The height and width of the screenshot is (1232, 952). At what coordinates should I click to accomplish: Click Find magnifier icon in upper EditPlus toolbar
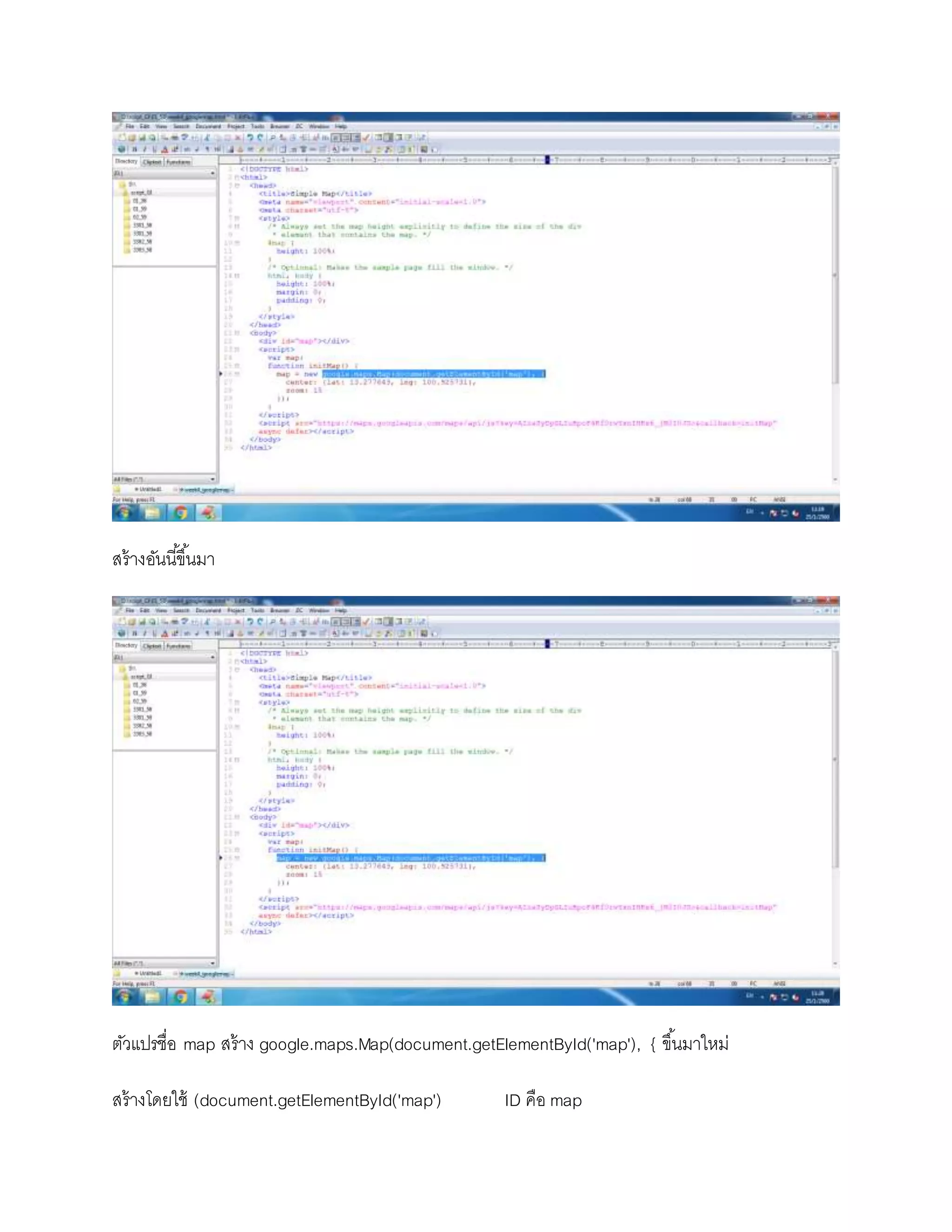273,137
